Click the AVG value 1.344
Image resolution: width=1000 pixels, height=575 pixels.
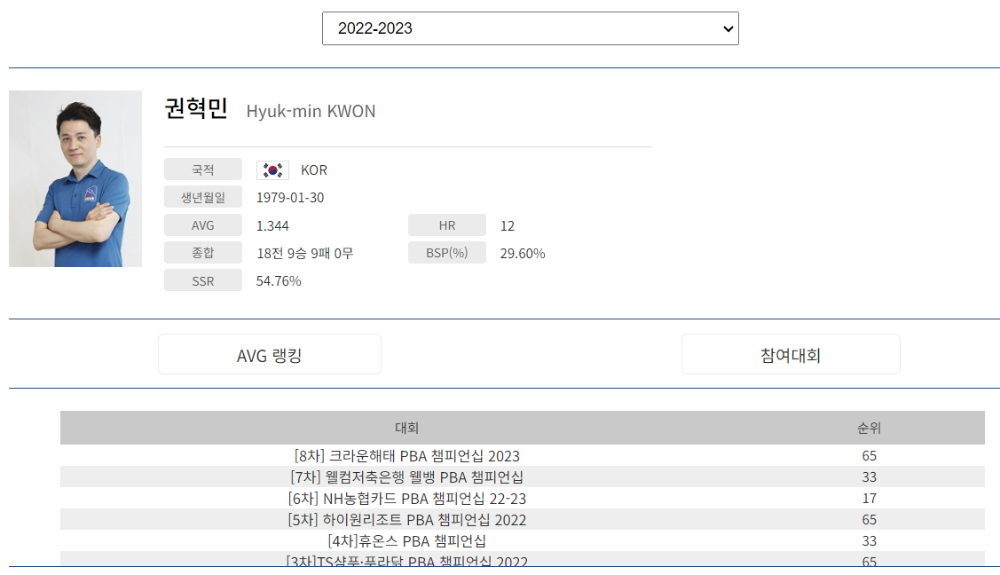(x=272, y=226)
